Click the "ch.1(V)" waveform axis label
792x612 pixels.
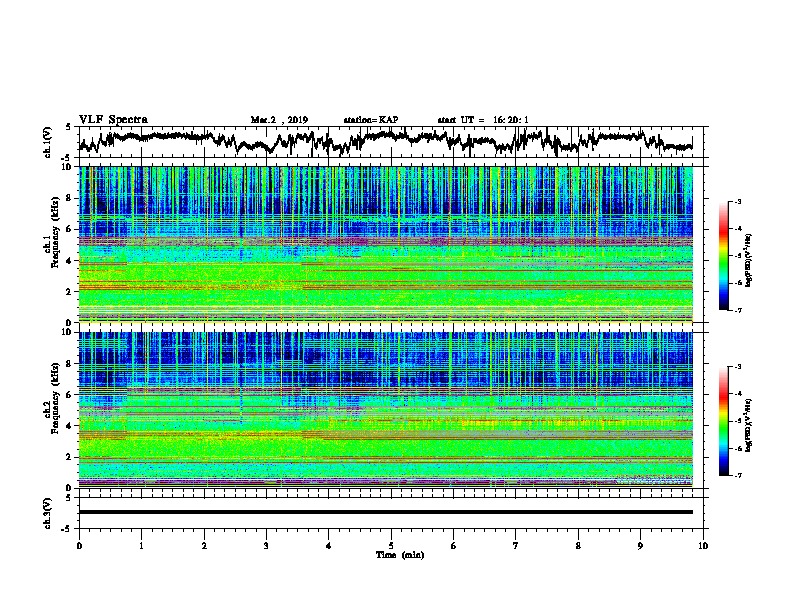[x=48, y=142]
